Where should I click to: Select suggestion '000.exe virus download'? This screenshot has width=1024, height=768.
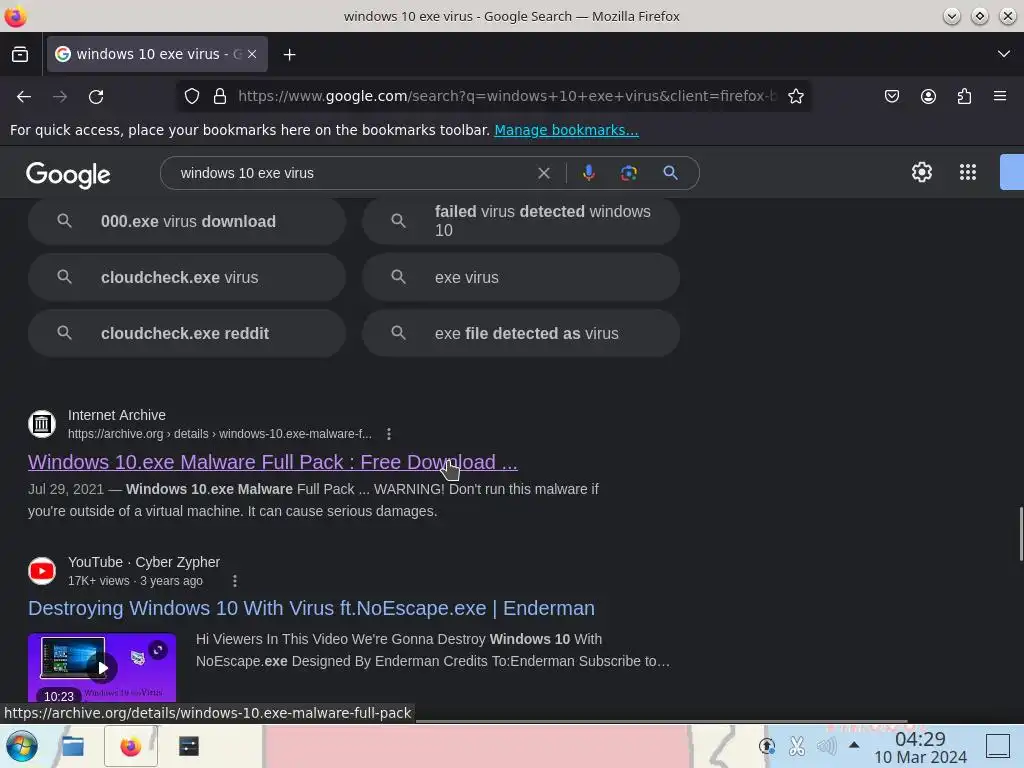point(187,221)
